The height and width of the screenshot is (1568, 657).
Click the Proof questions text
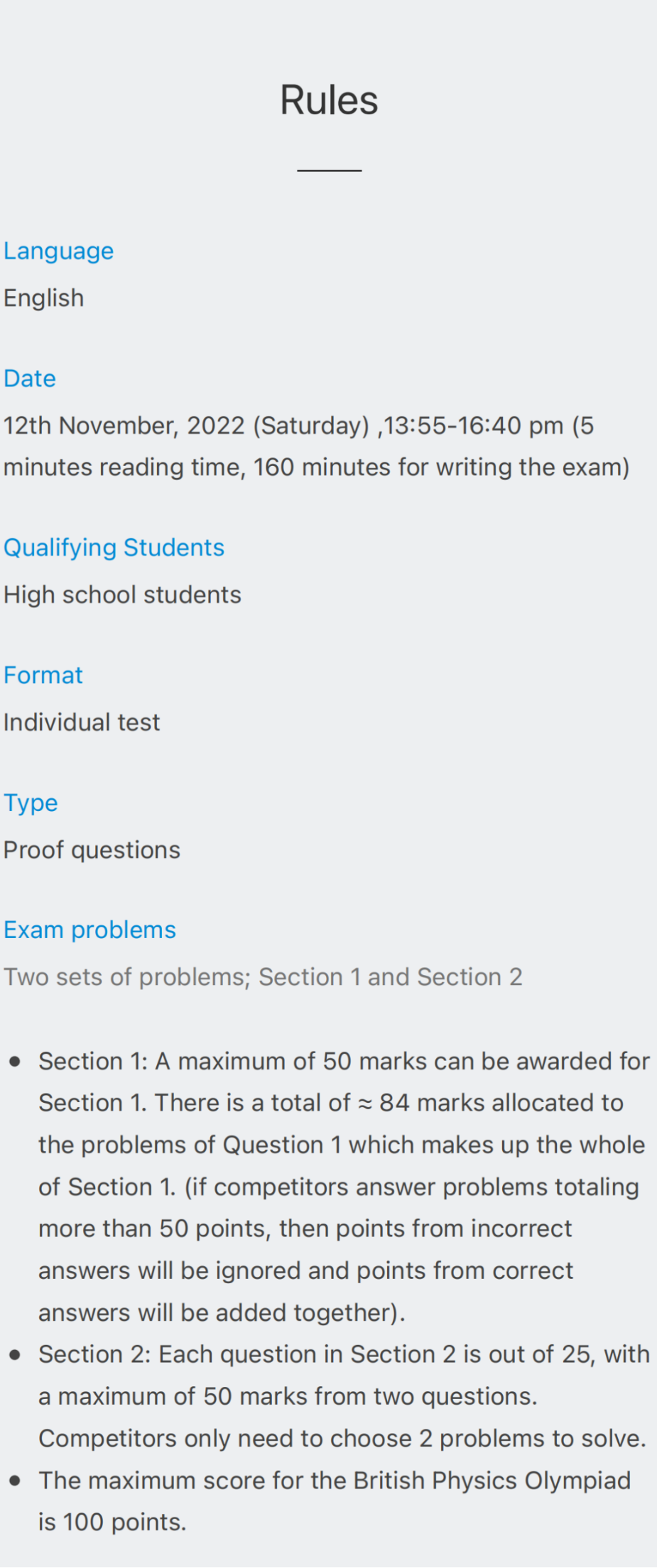[92, 850]
